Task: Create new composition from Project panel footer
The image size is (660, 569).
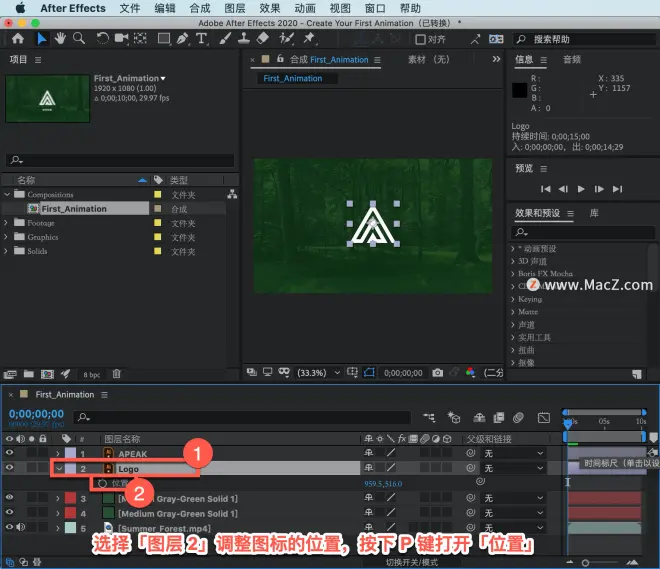Action: tap(47, 374)
